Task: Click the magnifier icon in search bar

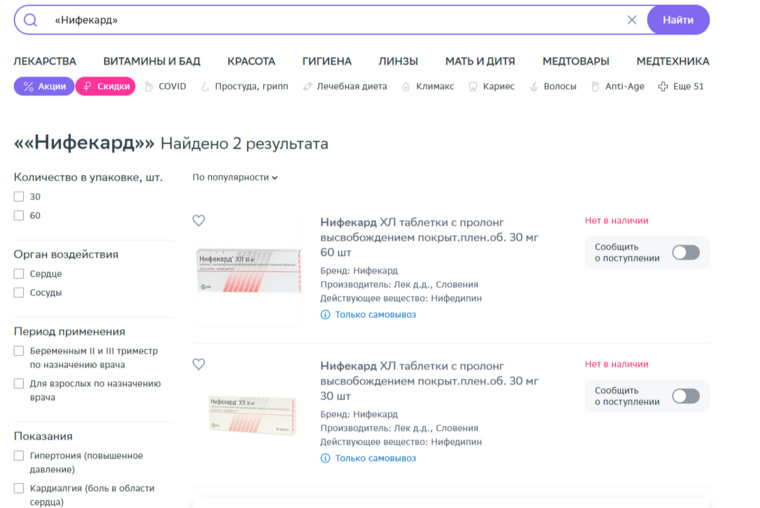Action: [x=31, y=20]
